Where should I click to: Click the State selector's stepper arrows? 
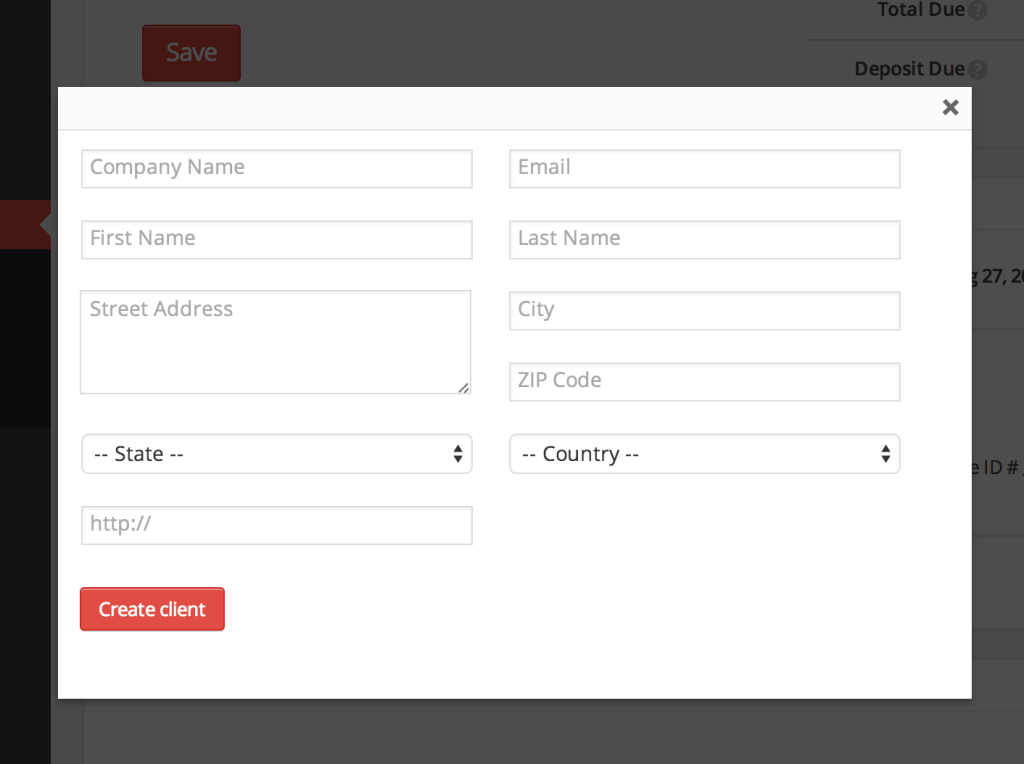coord(459,454)
